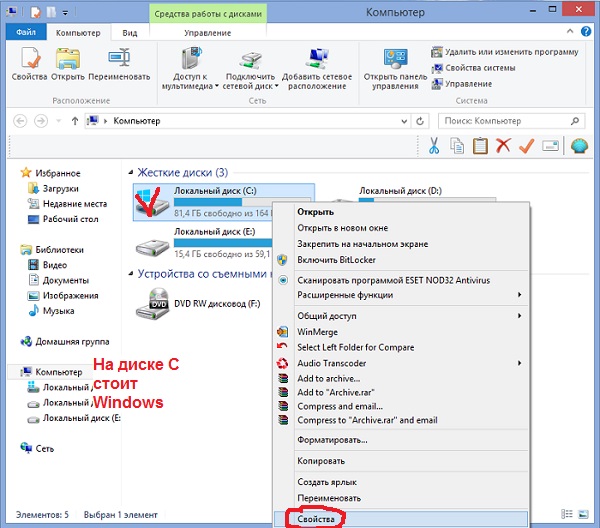Click the red X Delete icon
600x528 pixels.
503,146
